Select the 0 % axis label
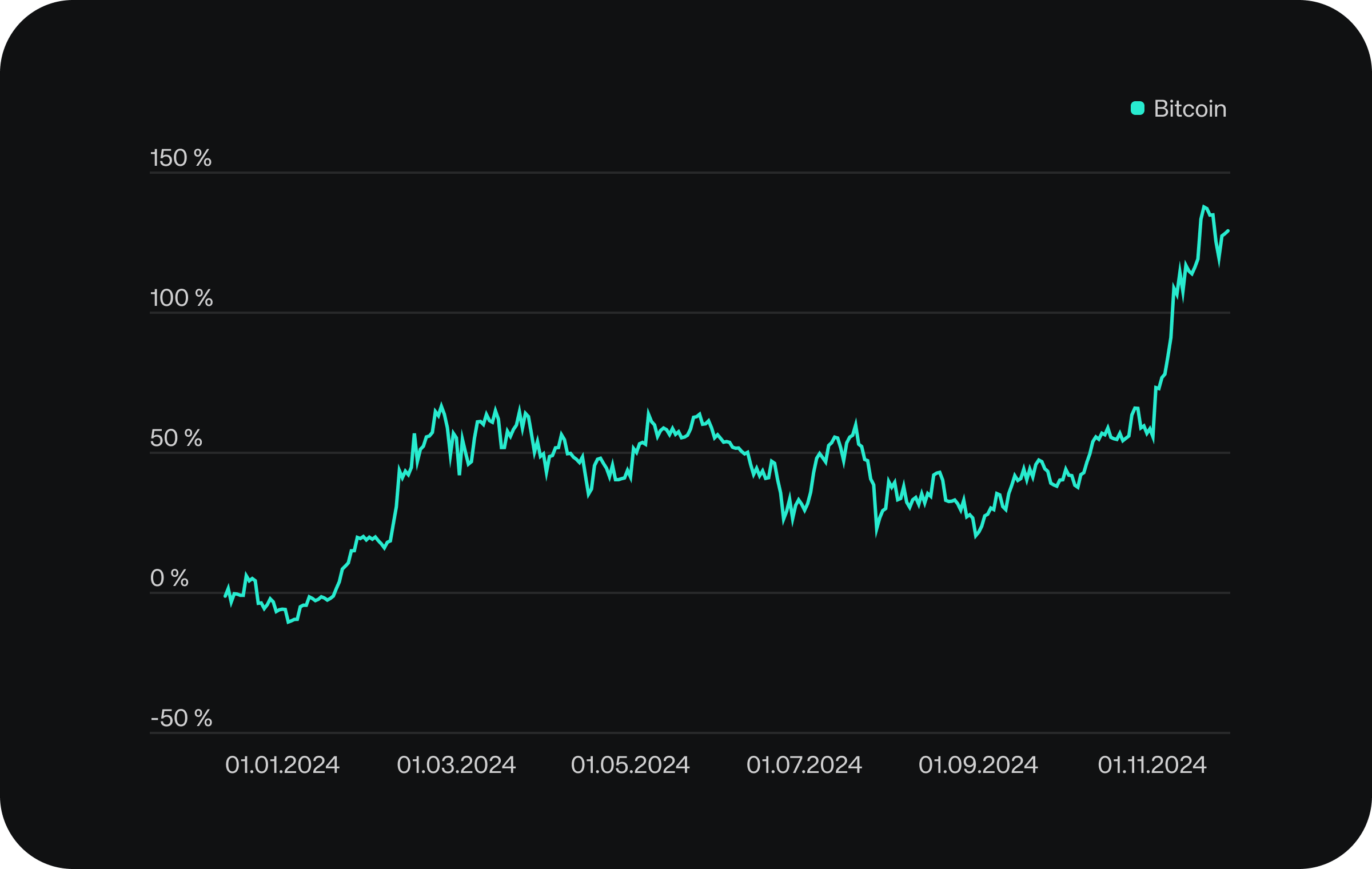The width and height of the screenshot is (1372, 869). [169, 578]
